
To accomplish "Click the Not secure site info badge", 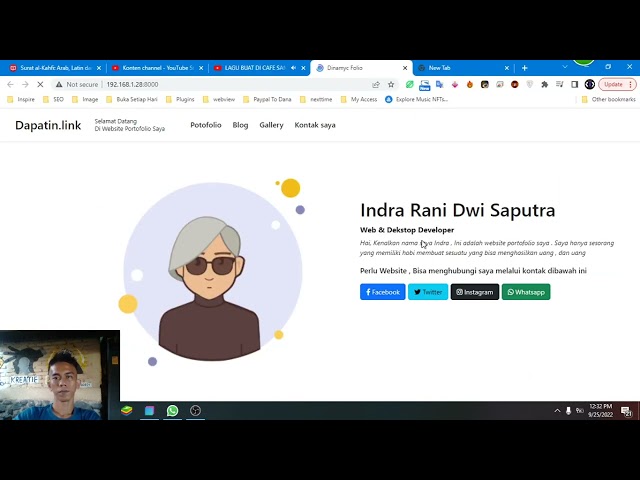I will coord(77,84).
